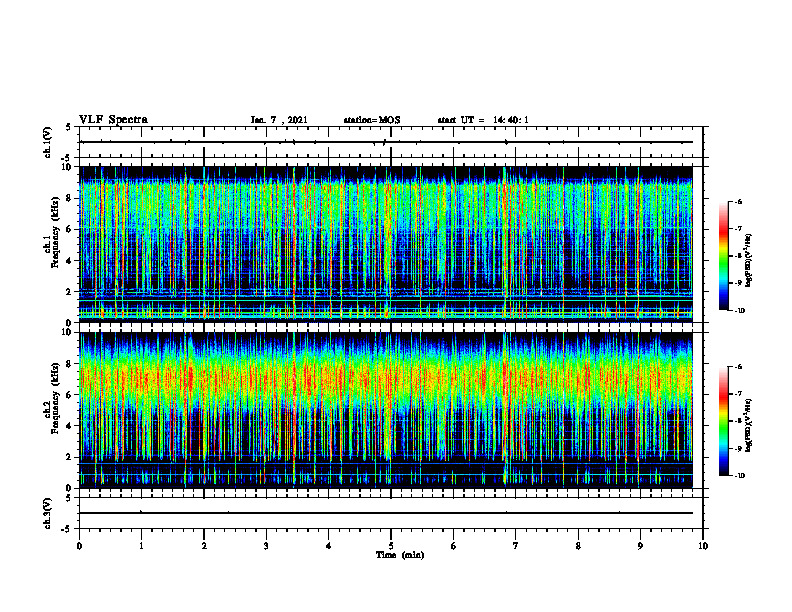Click time axis tick label '8'
The height and width of the screenshot is (612, 792).
click(x=578, y=546)
